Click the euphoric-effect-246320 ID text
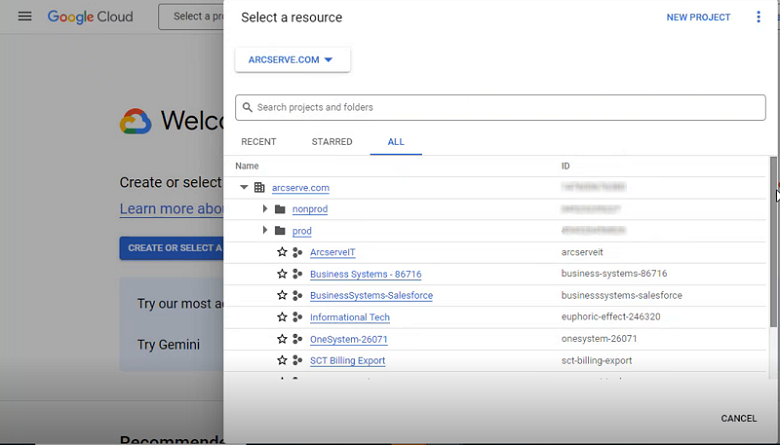 (x=610, y=317)
